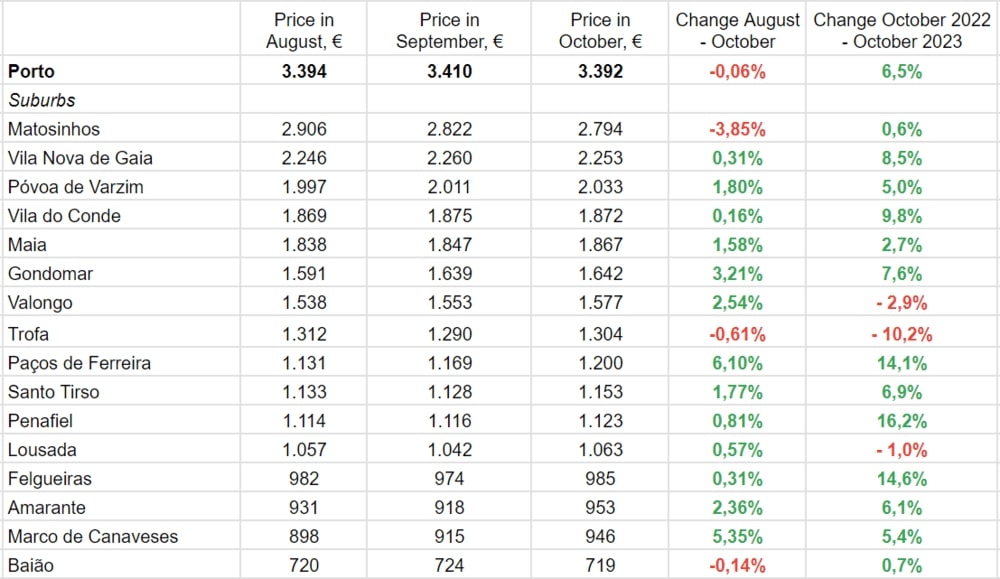The height and width of the screenshot is (579, 1000).
Task: Click Porto's October price 3.392
Action: coord(600,71)
